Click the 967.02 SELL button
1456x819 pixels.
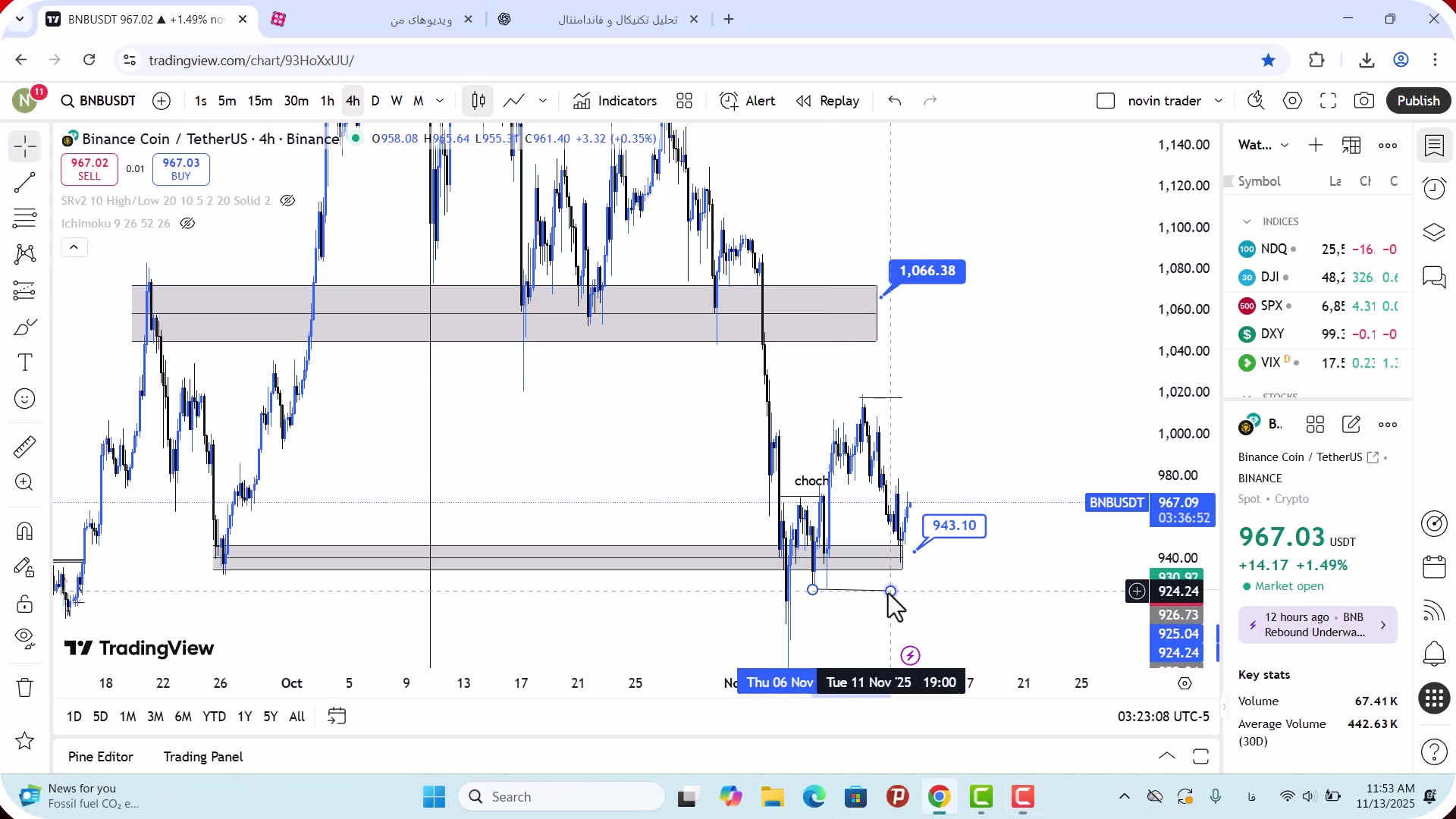click(x=89, y=169)
